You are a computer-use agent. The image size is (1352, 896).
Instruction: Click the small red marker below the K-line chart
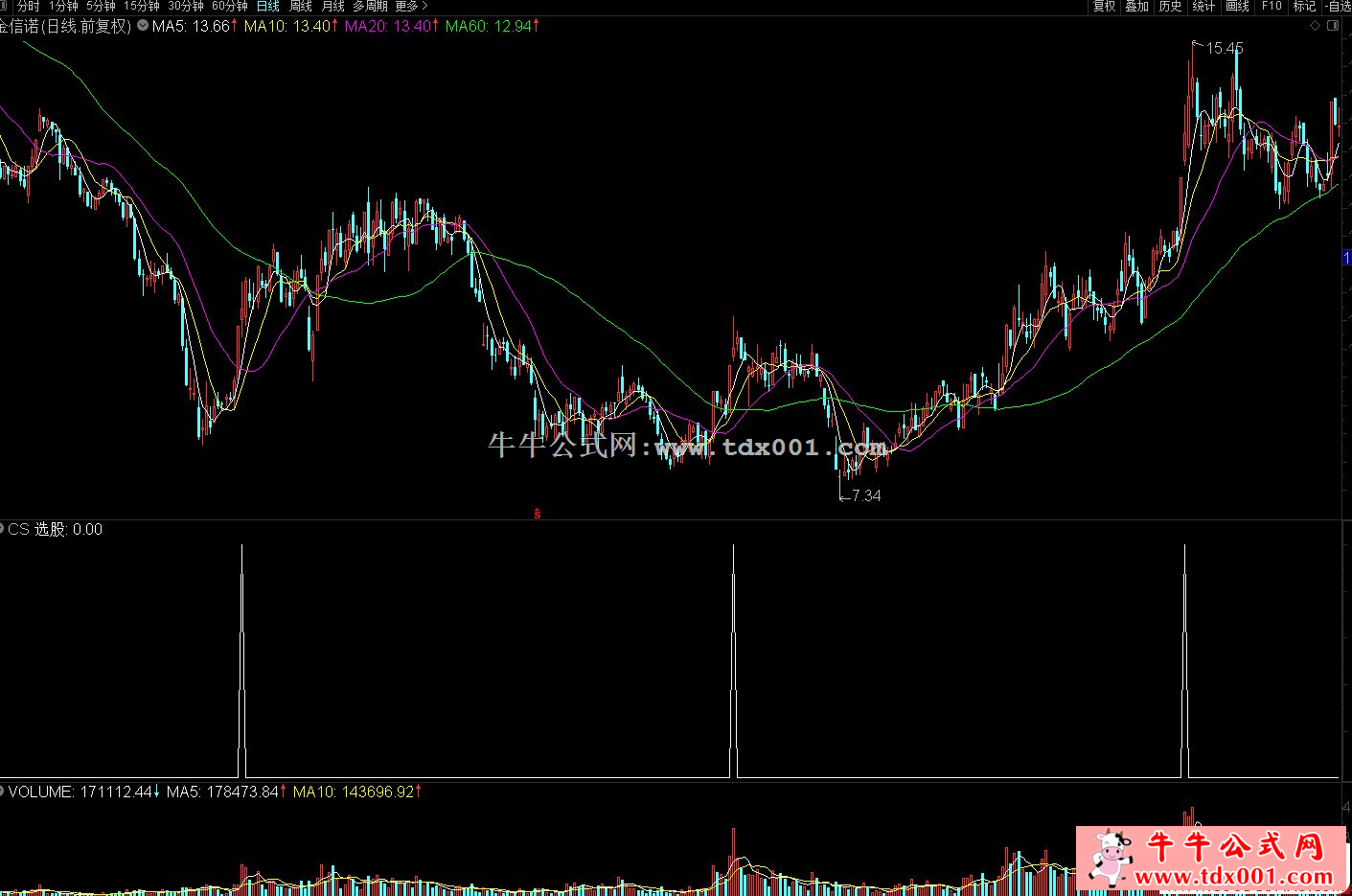pyautogui.click(x=538, y=514)
